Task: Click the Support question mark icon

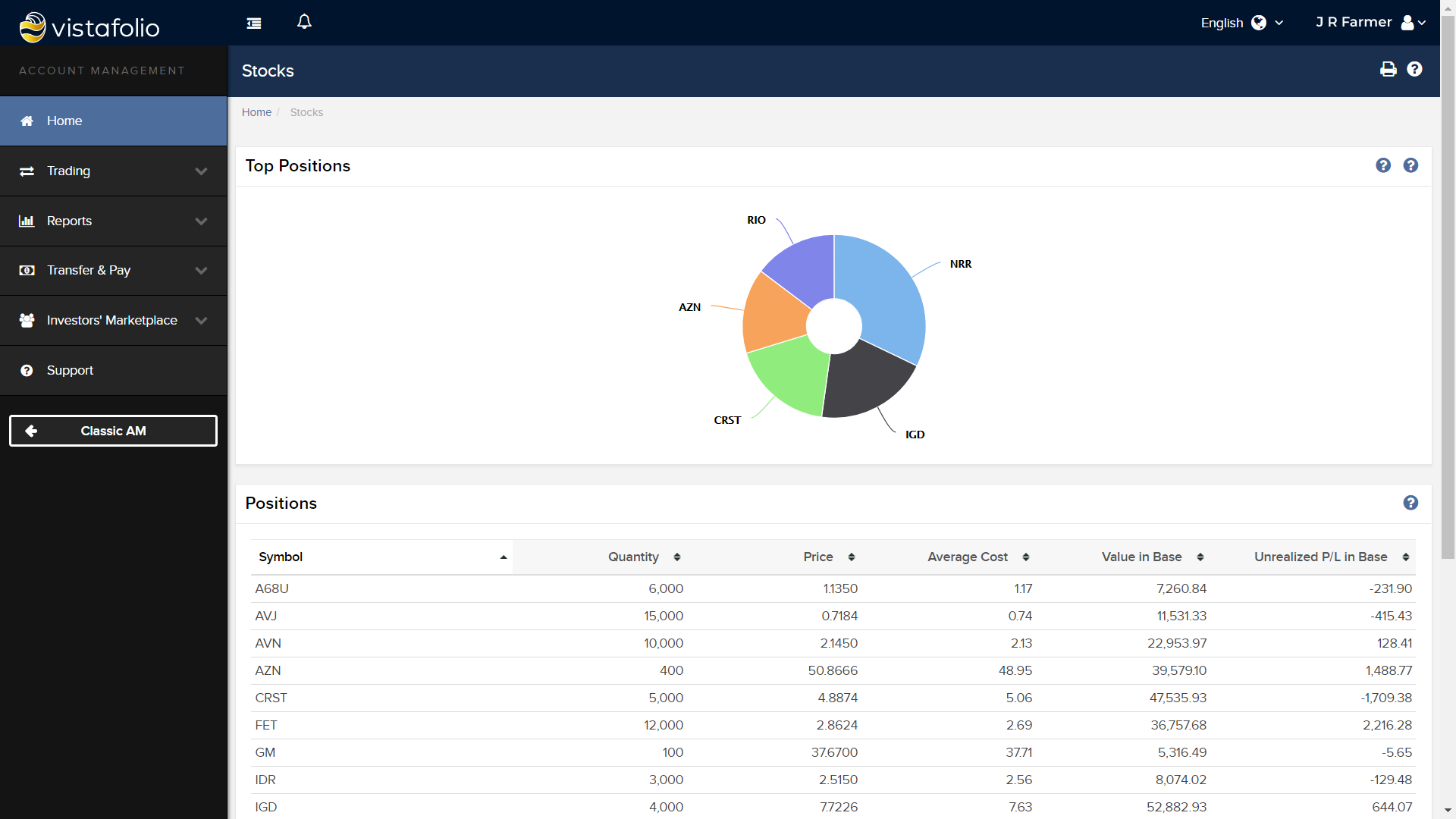Action: tap(27, 371)
